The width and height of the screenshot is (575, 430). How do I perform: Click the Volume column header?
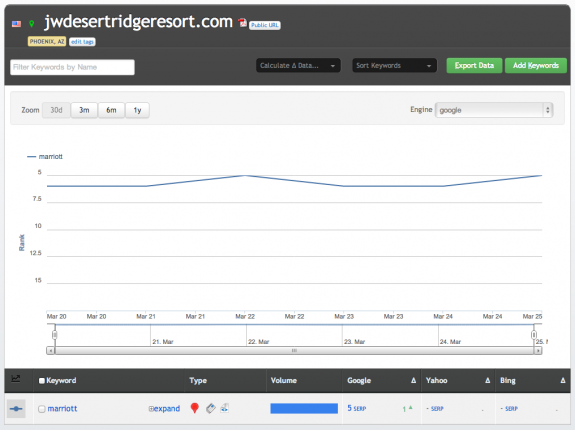tap(283, 381)
